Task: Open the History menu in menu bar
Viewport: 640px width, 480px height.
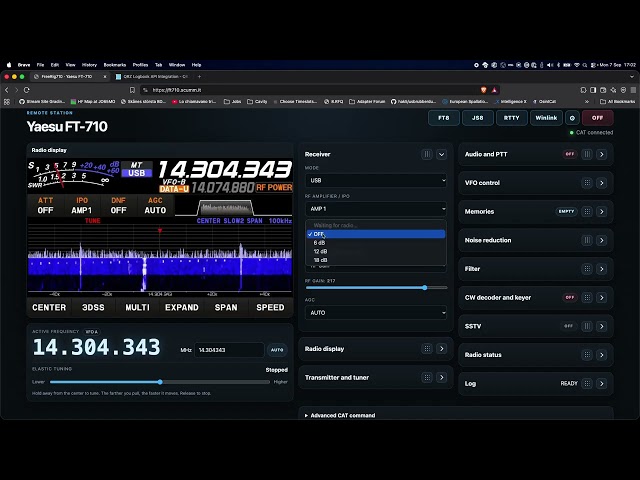Action: (89, 65)
